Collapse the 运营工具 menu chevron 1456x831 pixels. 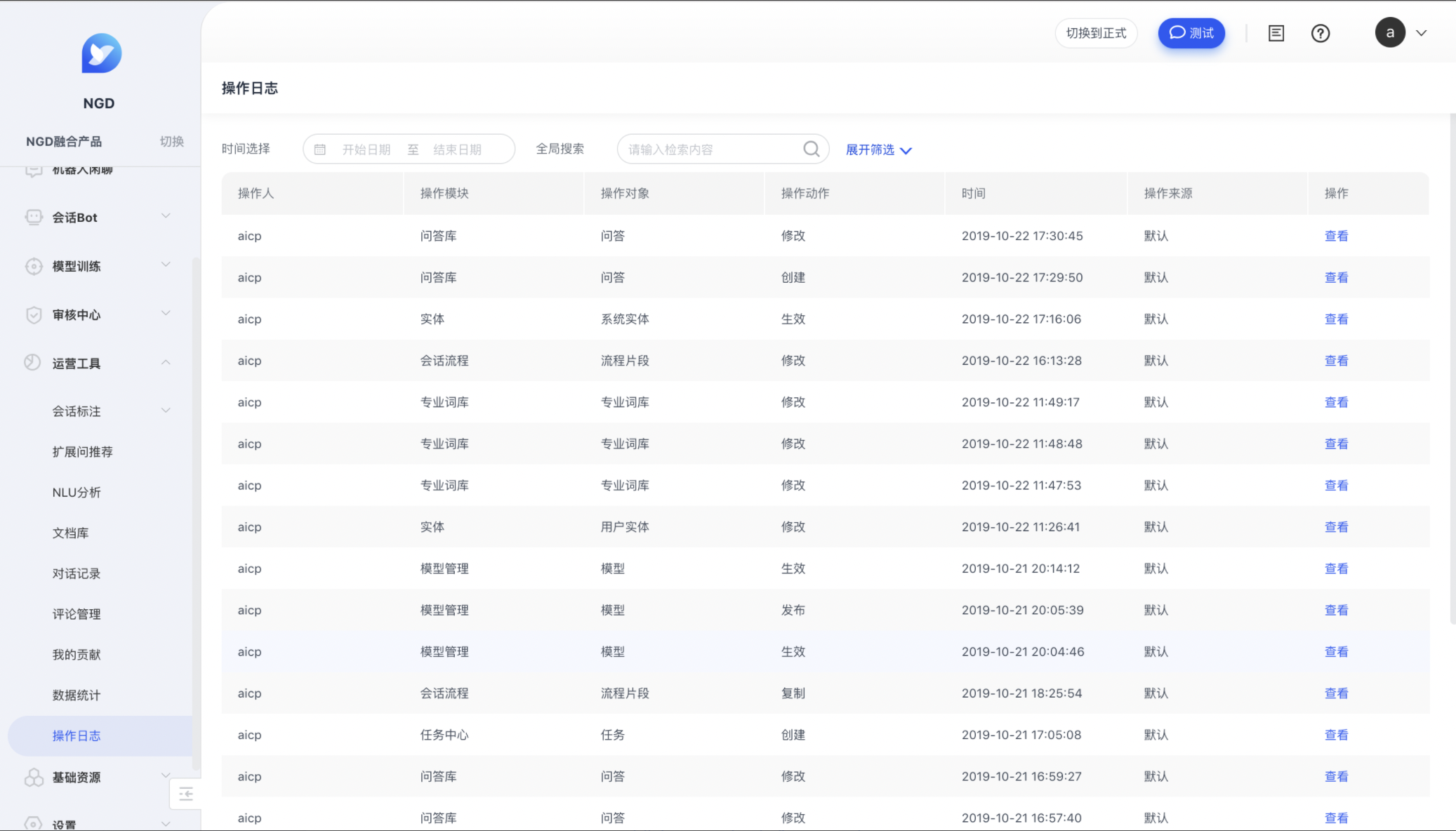[x=166, y=362]
